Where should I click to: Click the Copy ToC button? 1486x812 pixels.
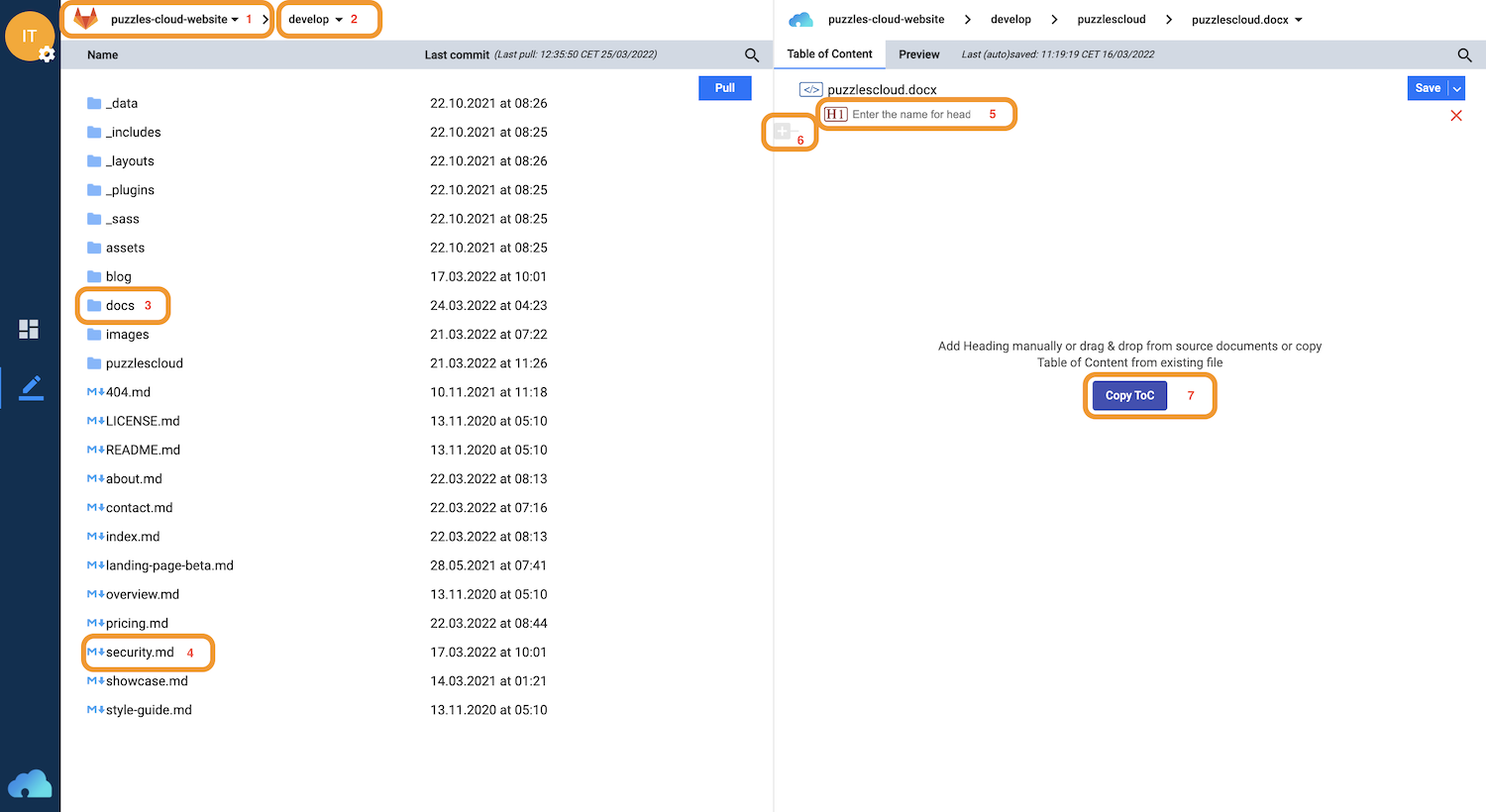(x=1129, y=395)
